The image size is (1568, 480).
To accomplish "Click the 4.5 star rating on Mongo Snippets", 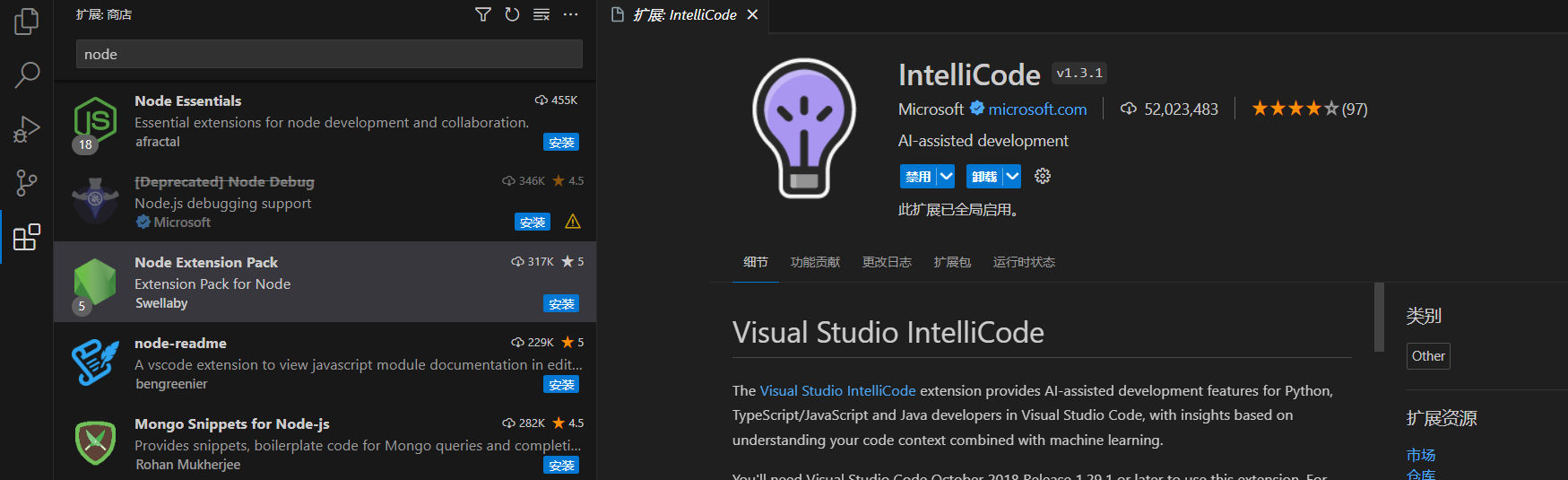I will point(568,423).
